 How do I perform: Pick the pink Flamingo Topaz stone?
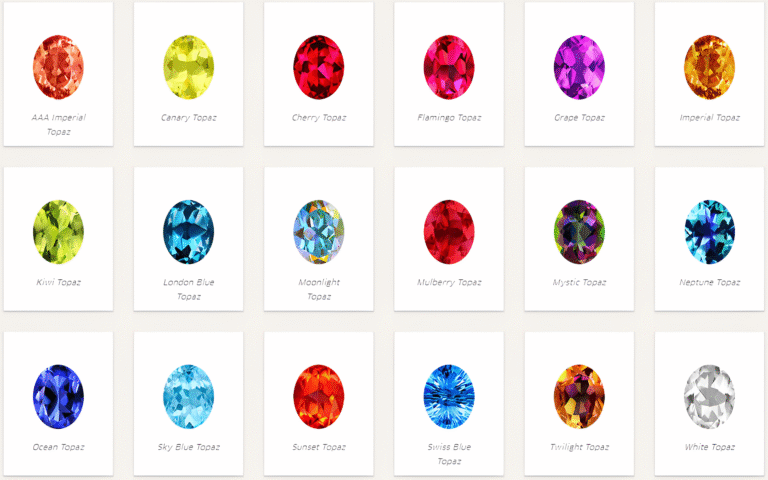click(x=449, y=67)
